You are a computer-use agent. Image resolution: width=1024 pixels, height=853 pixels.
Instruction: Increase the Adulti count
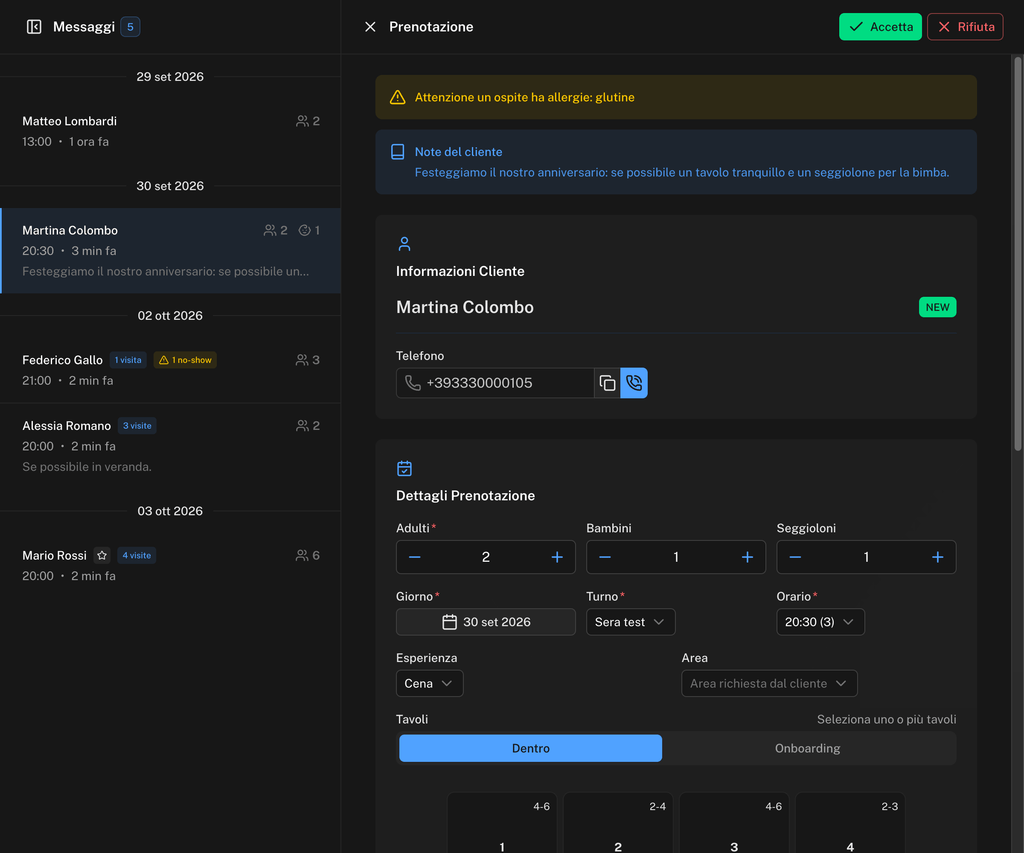557,557
